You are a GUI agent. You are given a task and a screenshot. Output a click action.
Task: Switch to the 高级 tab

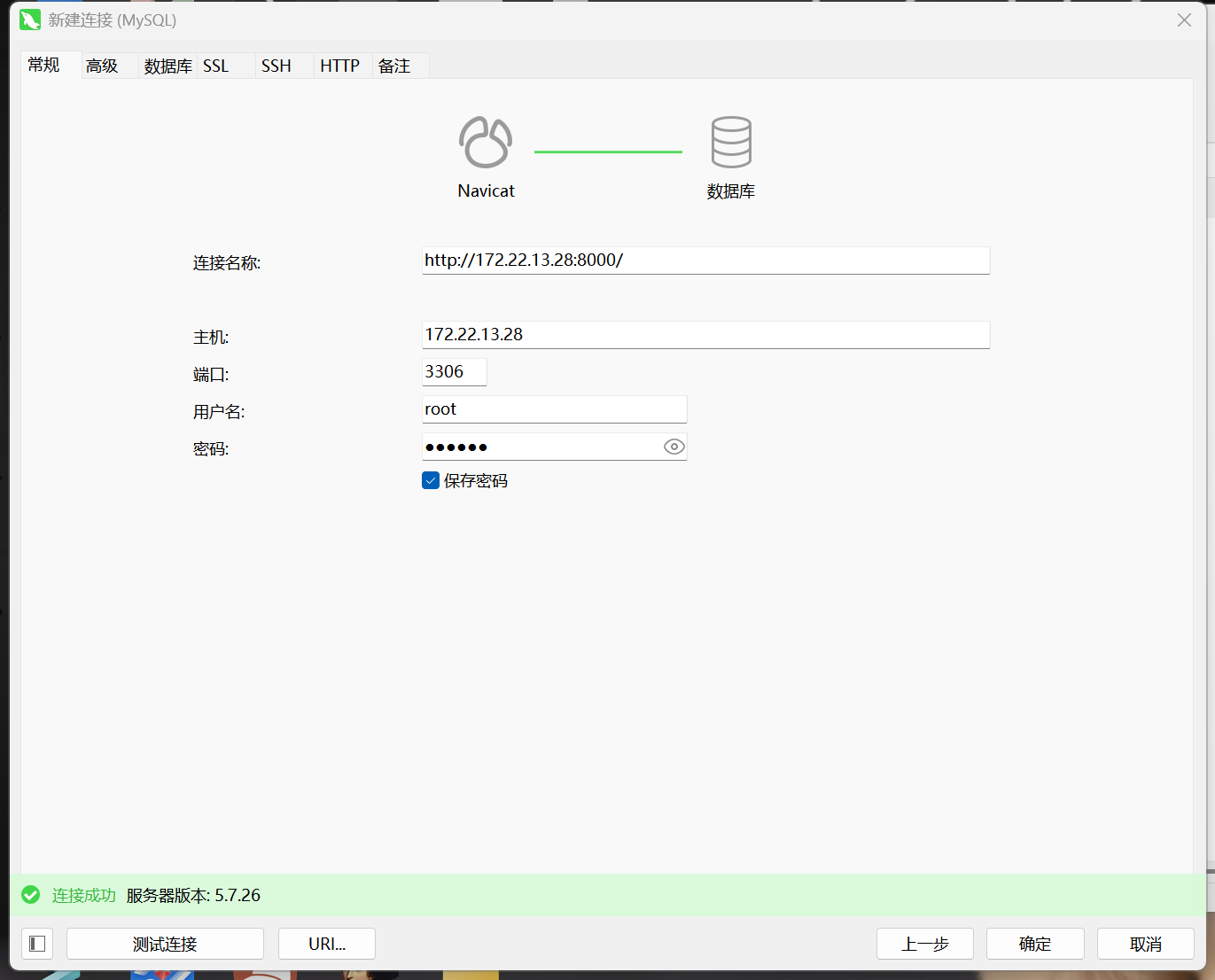102,66
